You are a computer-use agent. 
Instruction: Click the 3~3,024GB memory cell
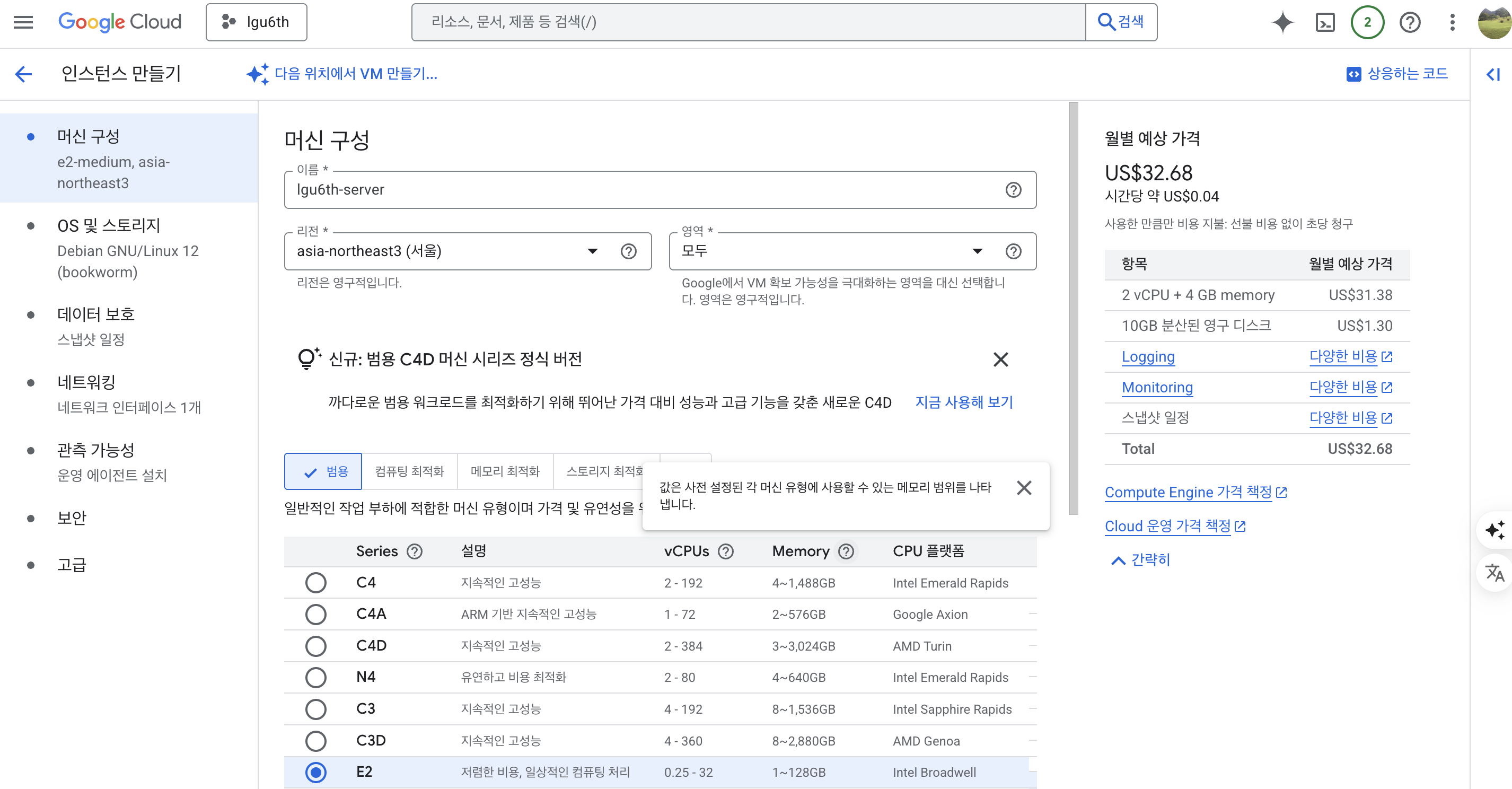tap(803, 646)
